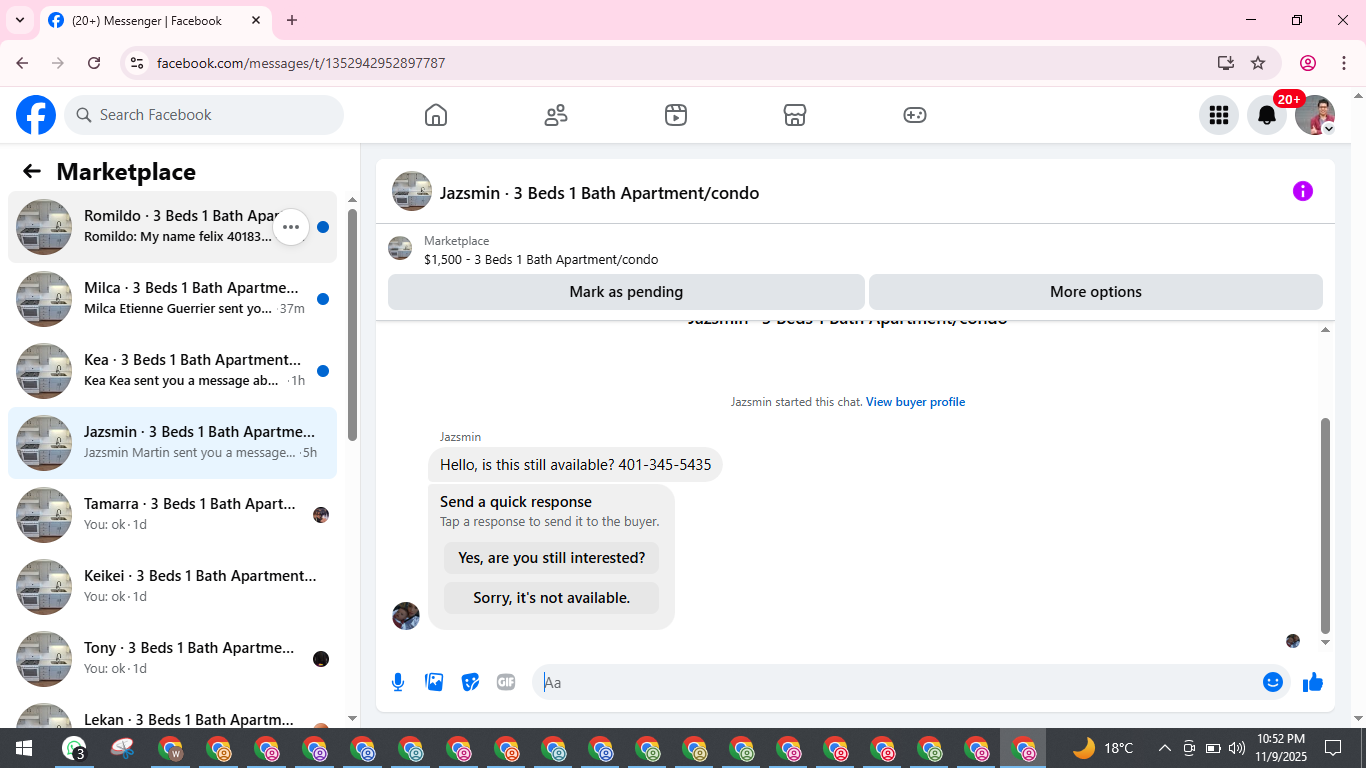The width and height of the screenshot is (1366, 768).
Task: Click the site information icon in address bar
Action: [x=138, y=63]
